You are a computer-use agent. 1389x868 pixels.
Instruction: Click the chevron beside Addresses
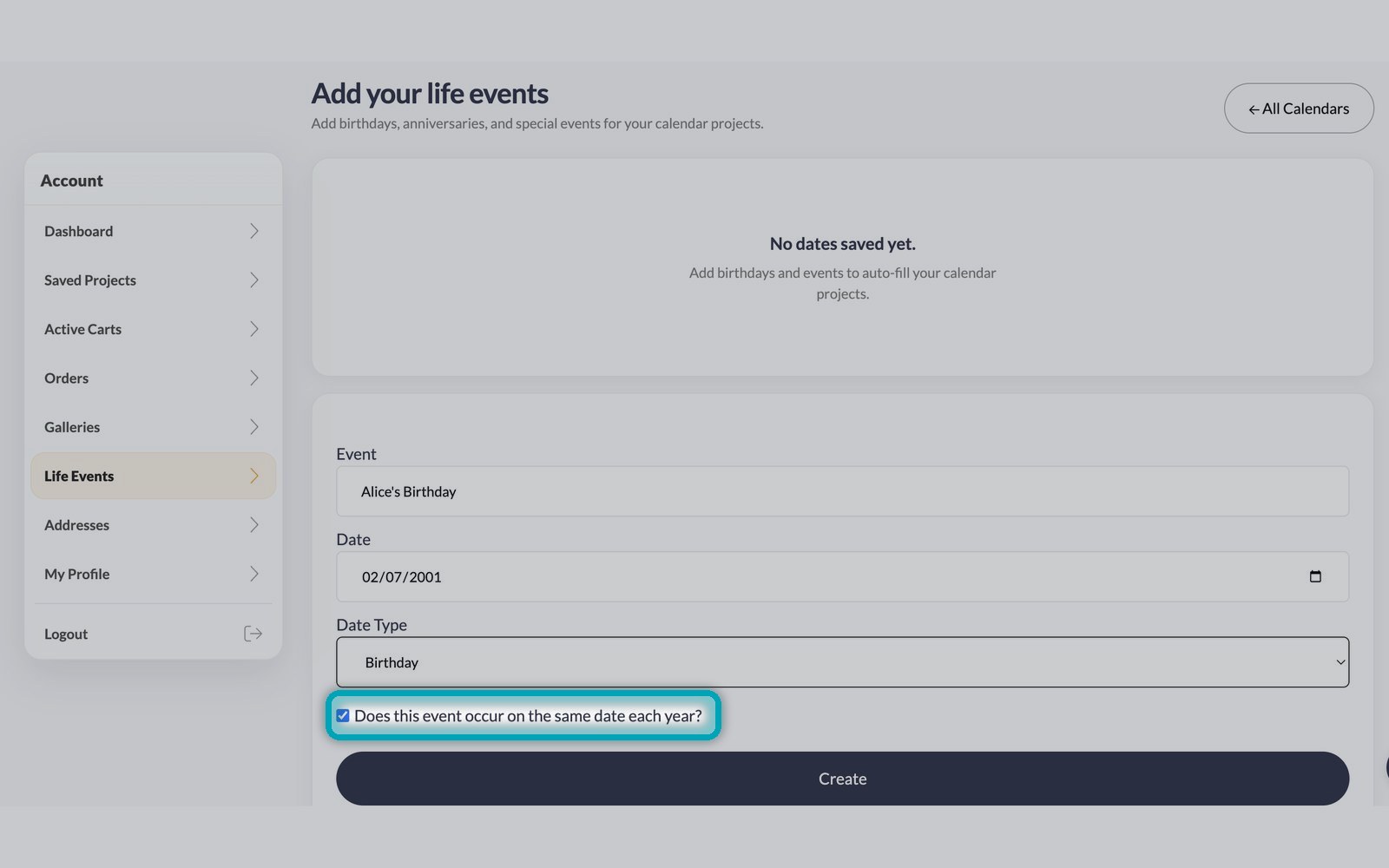click(254, 524)
